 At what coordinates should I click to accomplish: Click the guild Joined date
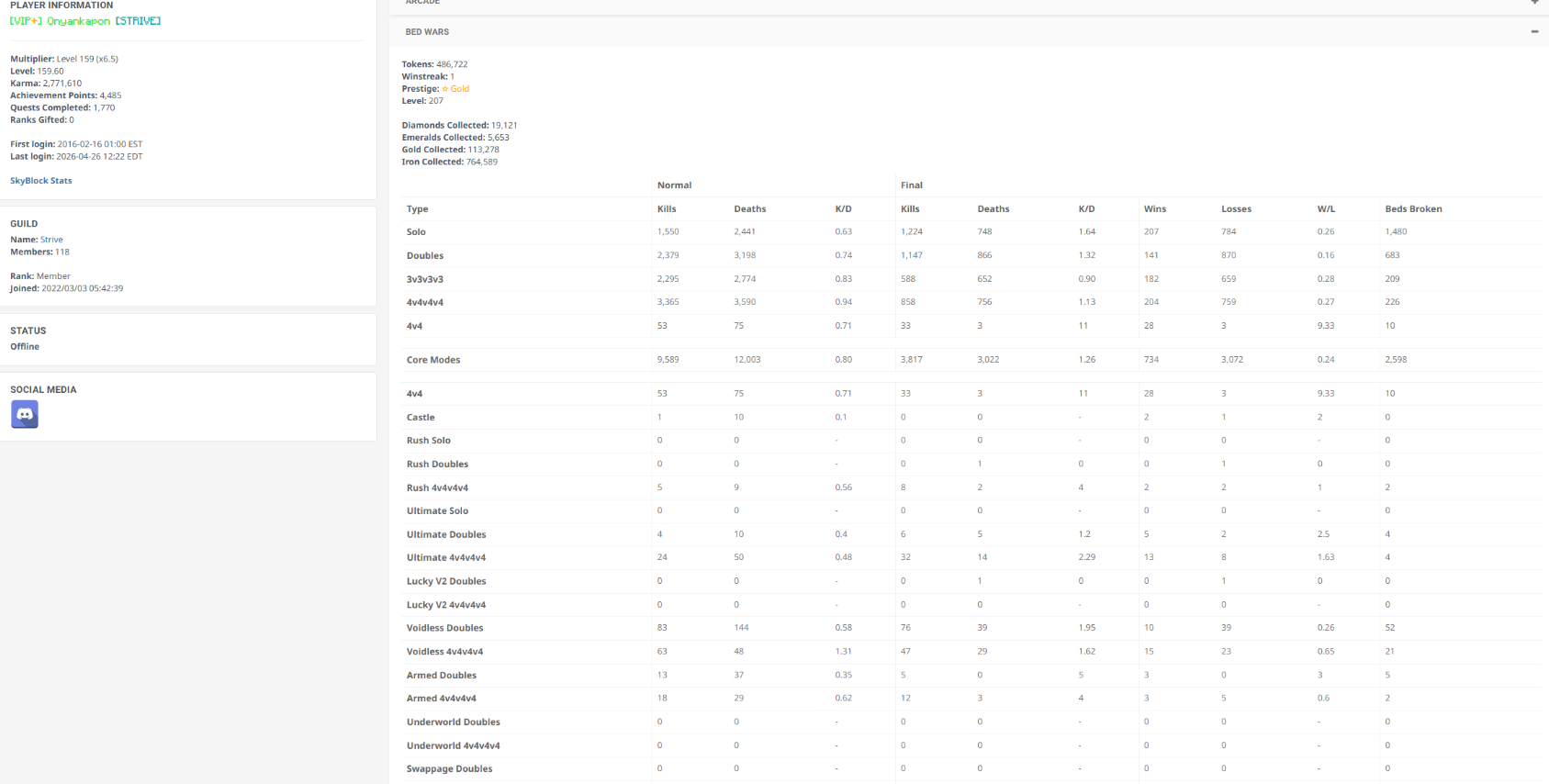click(x=82, y=288)
